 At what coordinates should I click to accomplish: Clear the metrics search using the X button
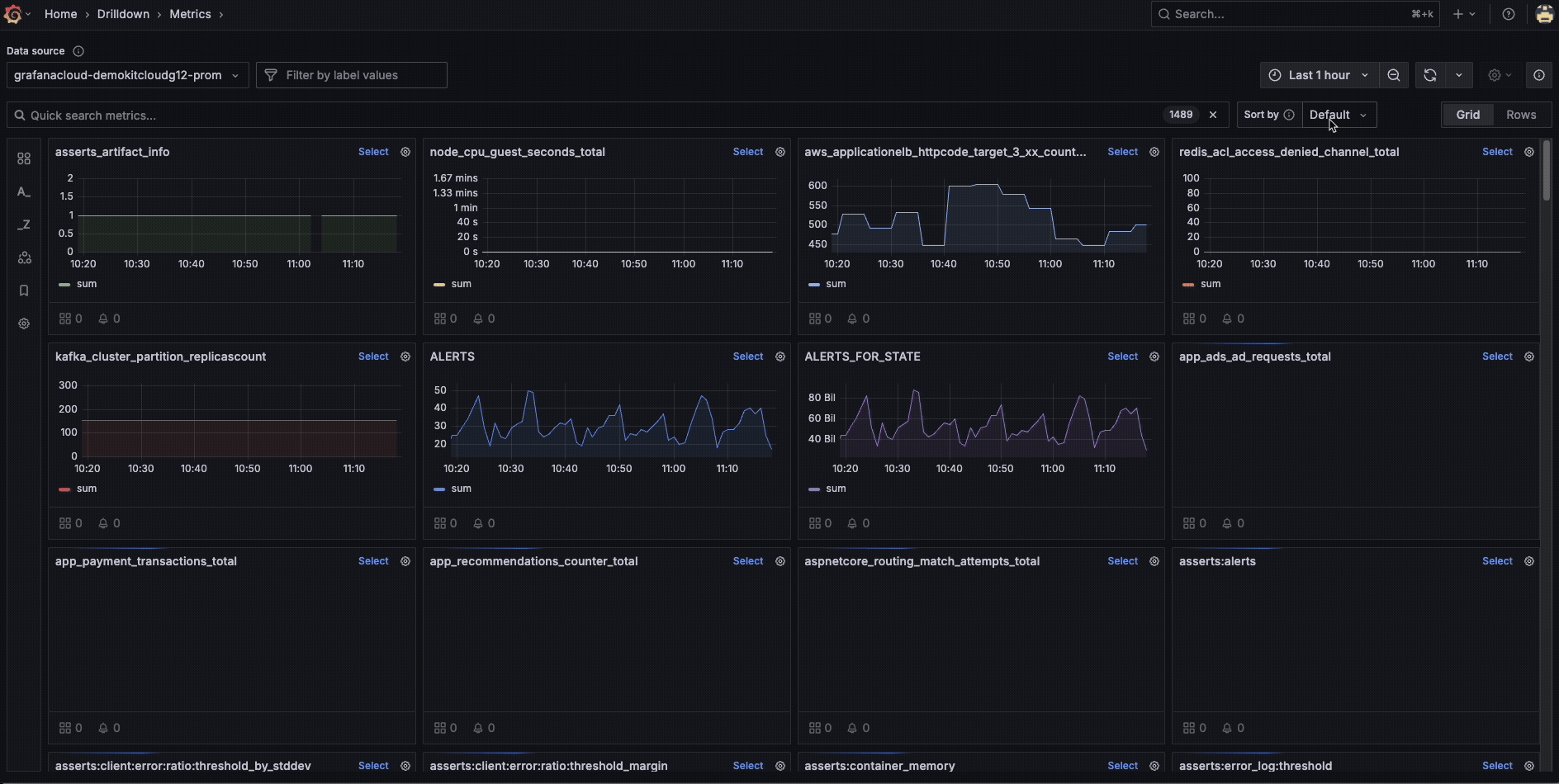[1212, 115]
